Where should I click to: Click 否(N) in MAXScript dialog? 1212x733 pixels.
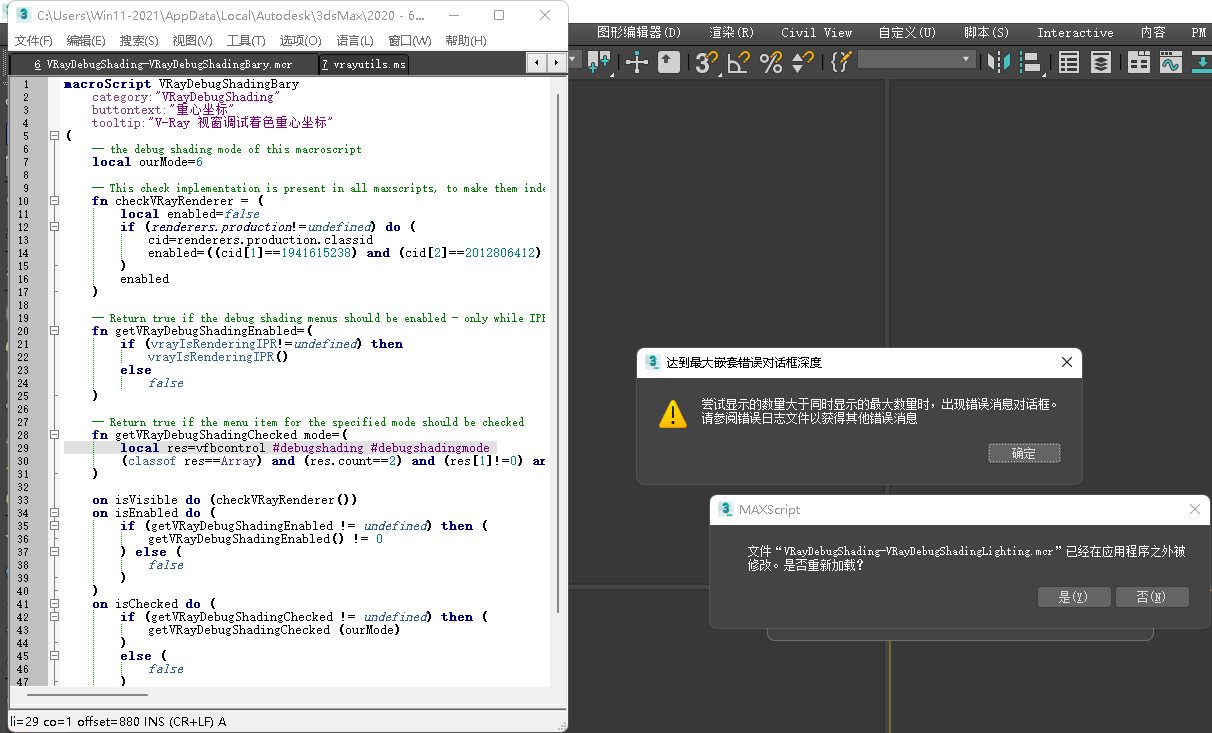point(1152,597)
